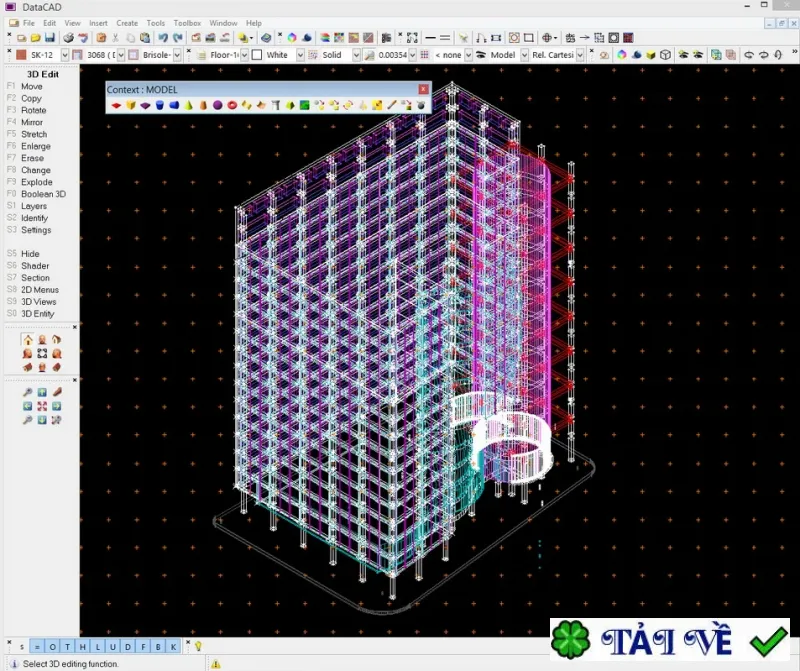The image size is (800, 671).
Task: Open the Create menu
Action: click(127, 23)
